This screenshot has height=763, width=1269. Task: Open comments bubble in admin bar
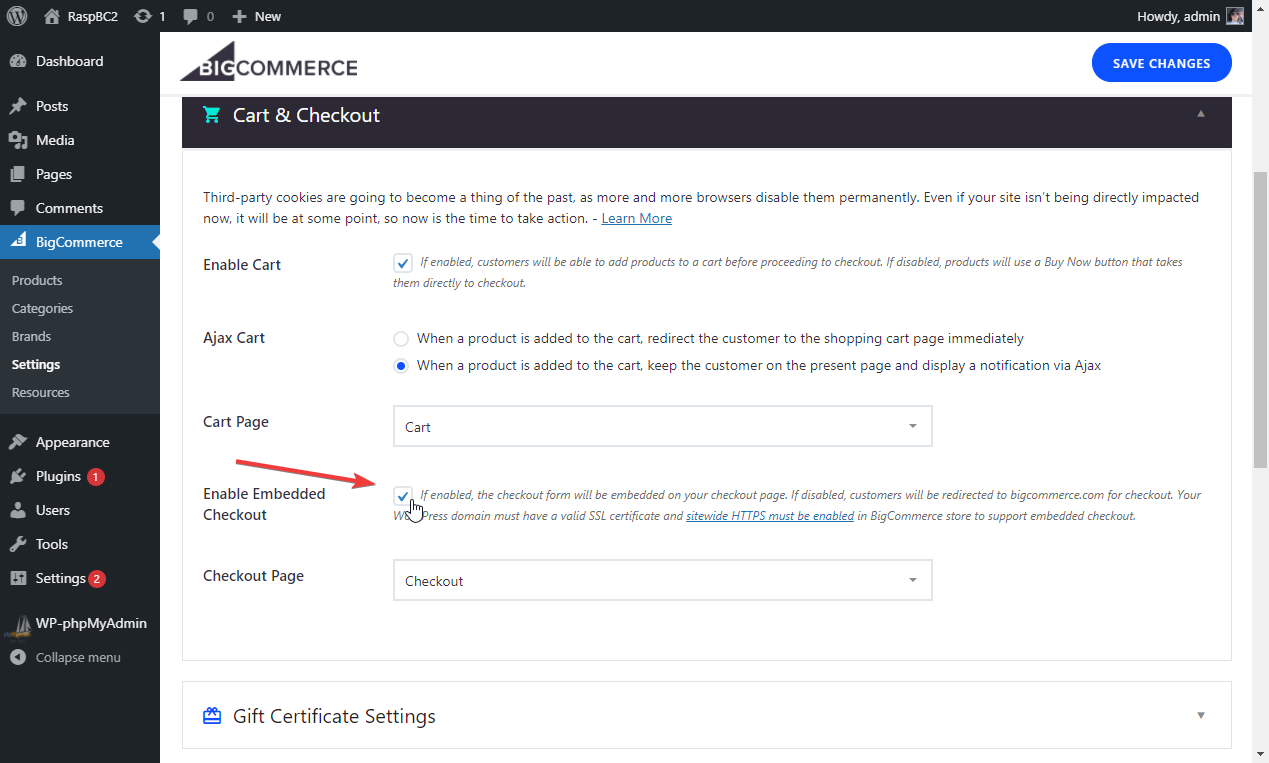[191, 16]
